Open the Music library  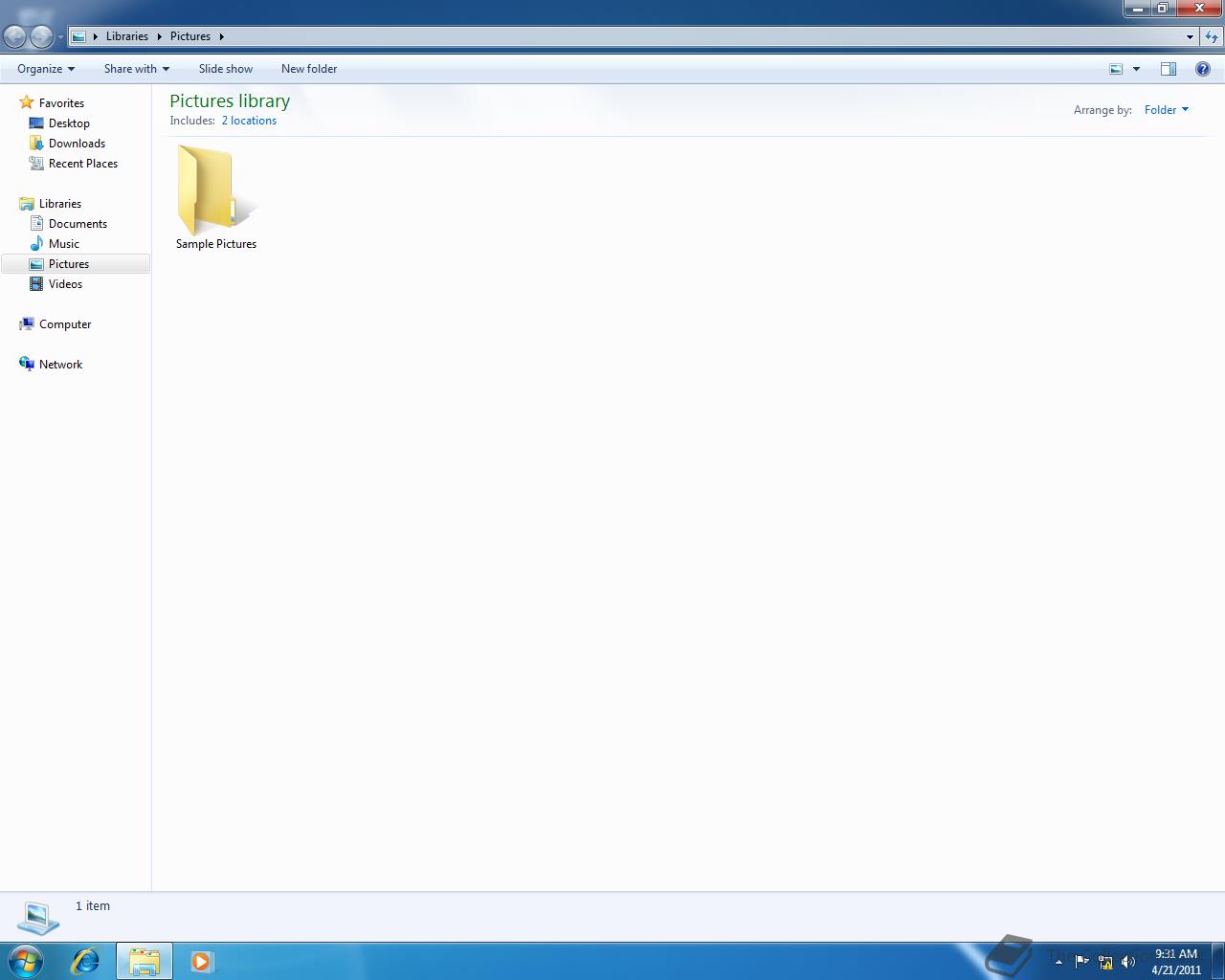[x=64, y=244]
